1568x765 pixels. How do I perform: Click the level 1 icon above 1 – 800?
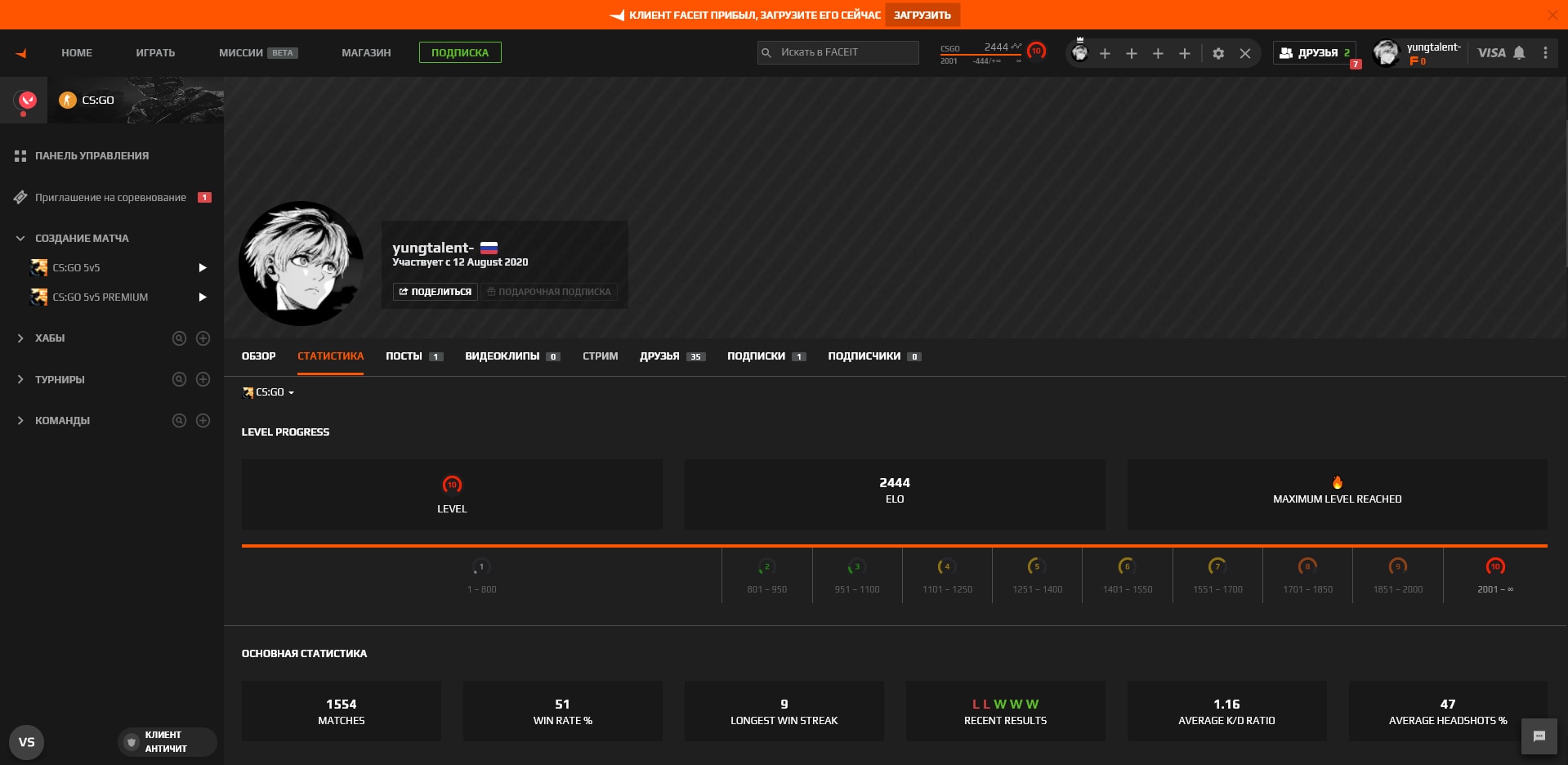(481, 566)
